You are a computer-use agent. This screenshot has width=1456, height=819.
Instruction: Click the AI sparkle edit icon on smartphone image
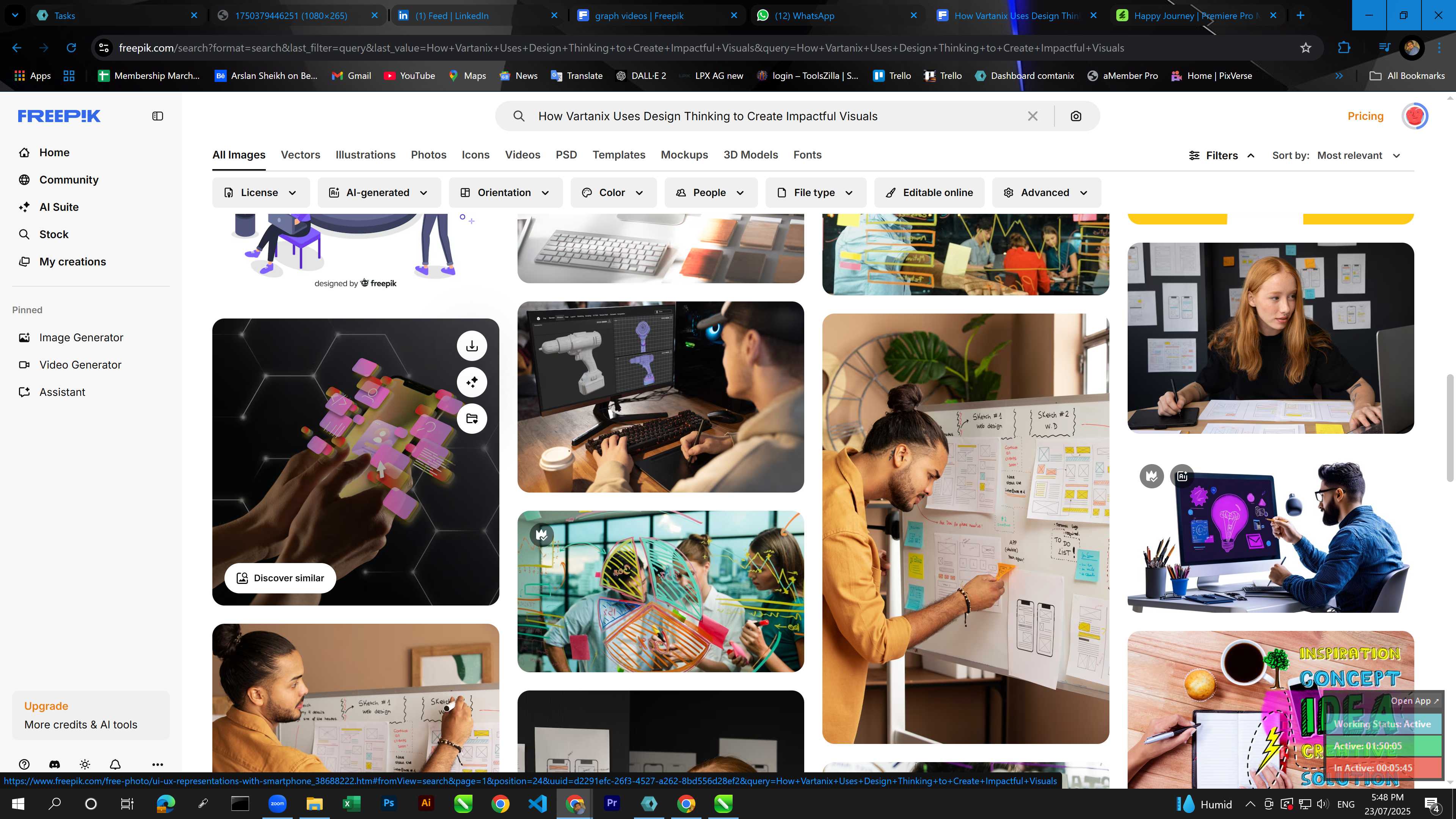pyautogui.click(x=471, y=382)
